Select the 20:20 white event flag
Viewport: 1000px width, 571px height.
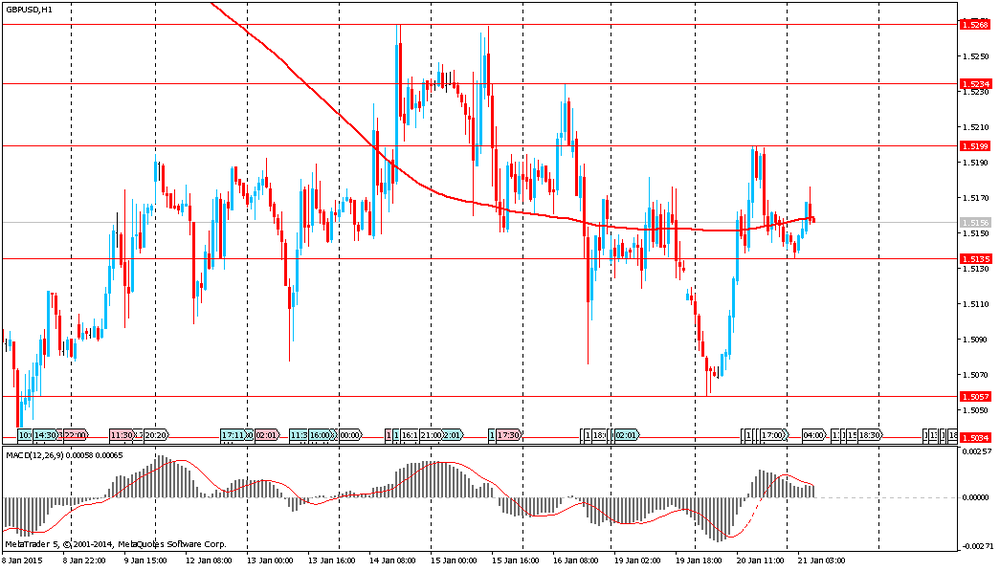point(156,436)
